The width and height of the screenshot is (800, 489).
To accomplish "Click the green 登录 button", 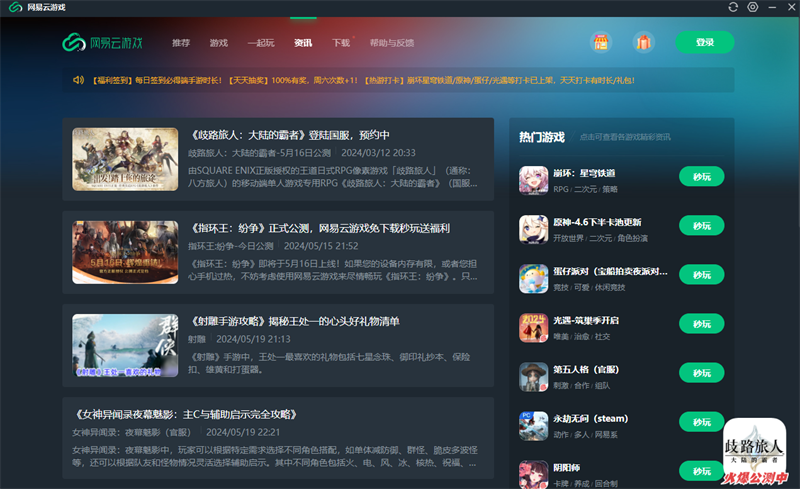I will pyautogui.click(x=705, y=42).
